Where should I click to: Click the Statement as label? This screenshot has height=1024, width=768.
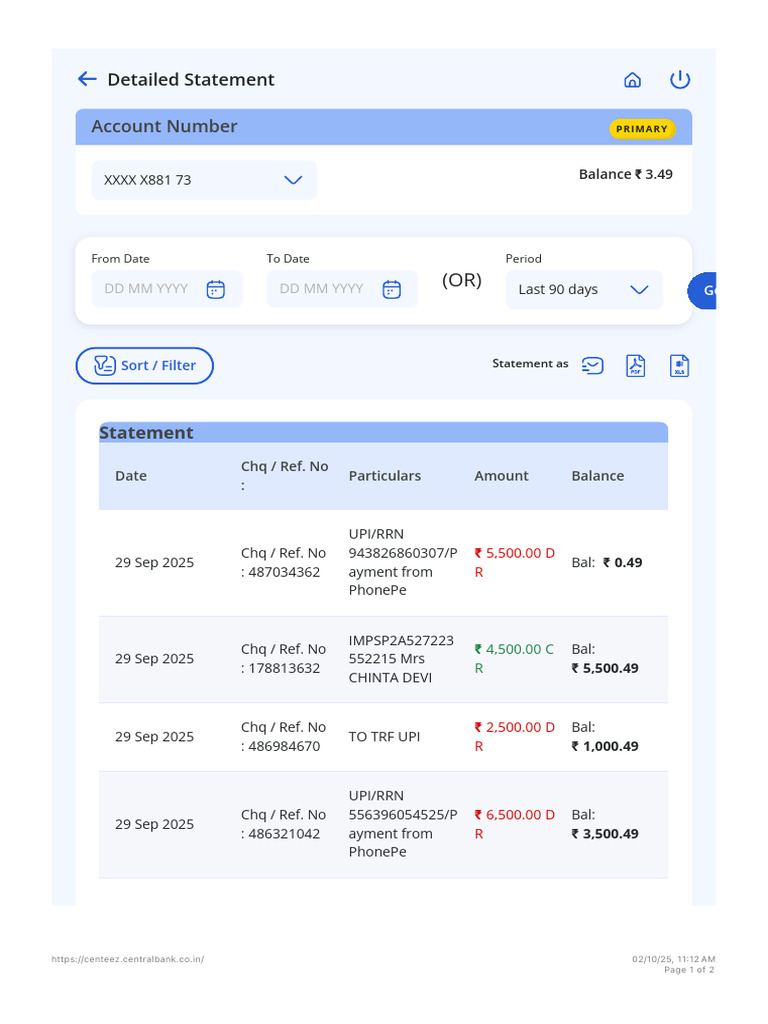[530, 363]
